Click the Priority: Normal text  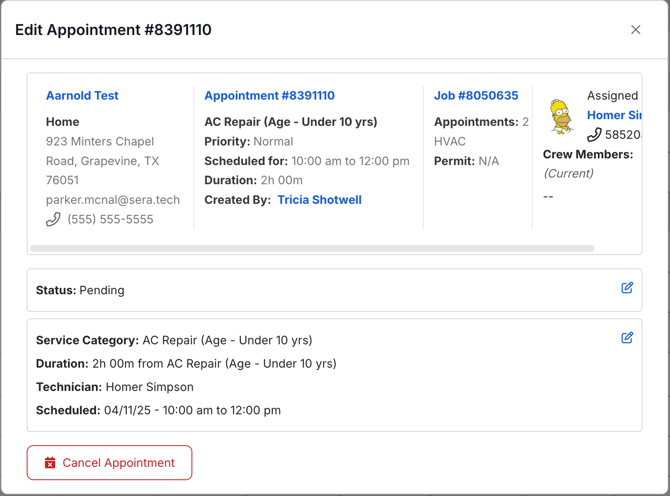coord(249,141)
